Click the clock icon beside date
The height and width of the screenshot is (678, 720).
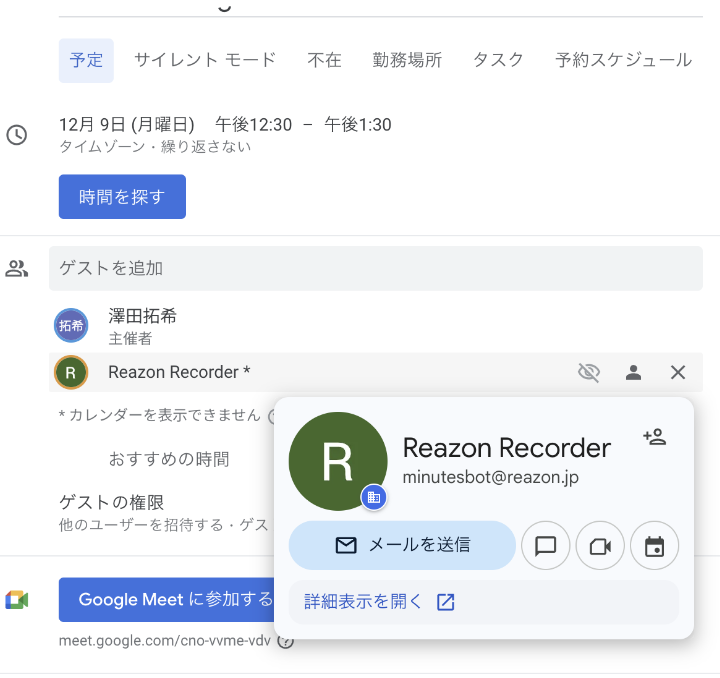pyautogui.click(x=17, y=135)
